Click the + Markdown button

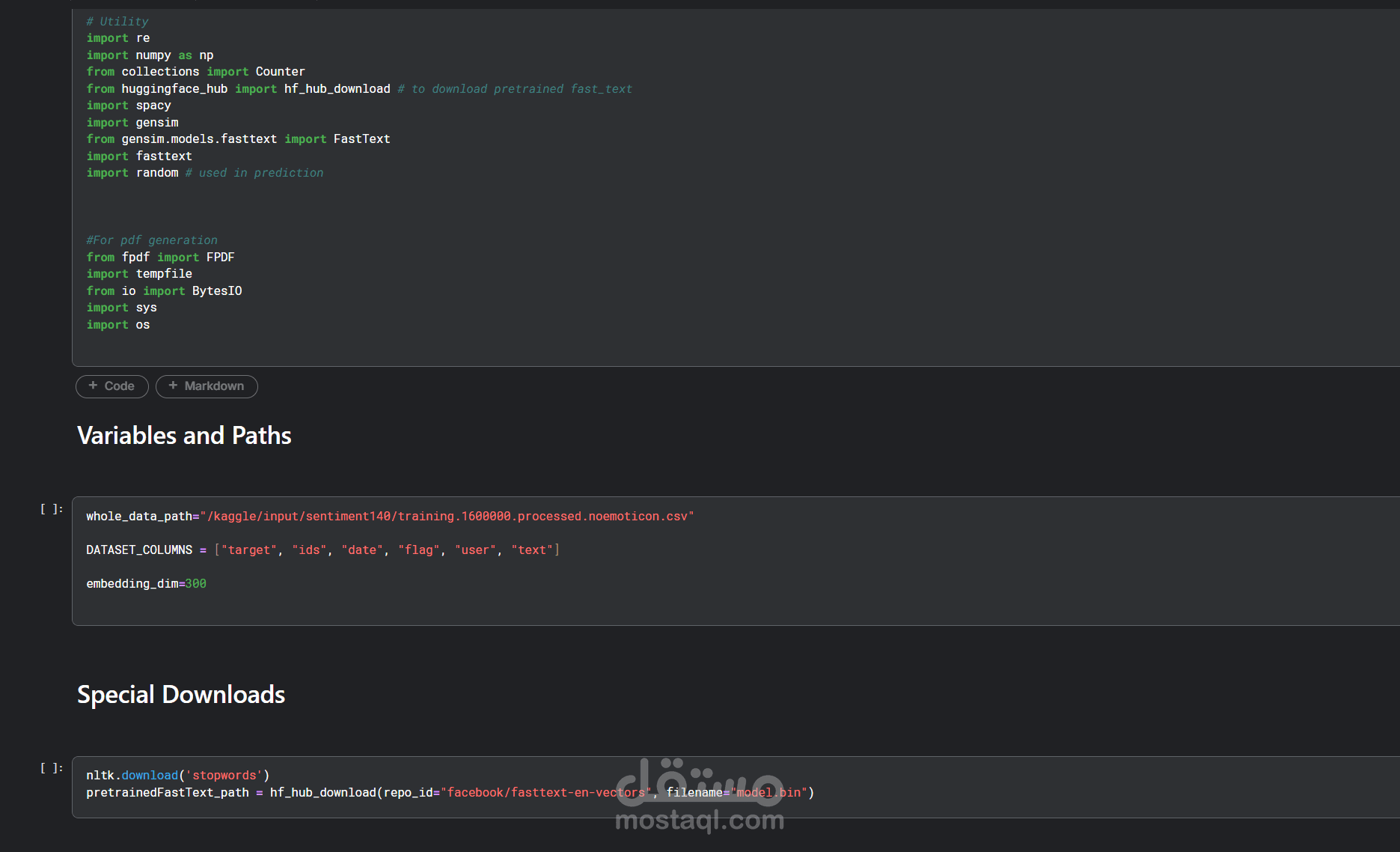(207, 386)
